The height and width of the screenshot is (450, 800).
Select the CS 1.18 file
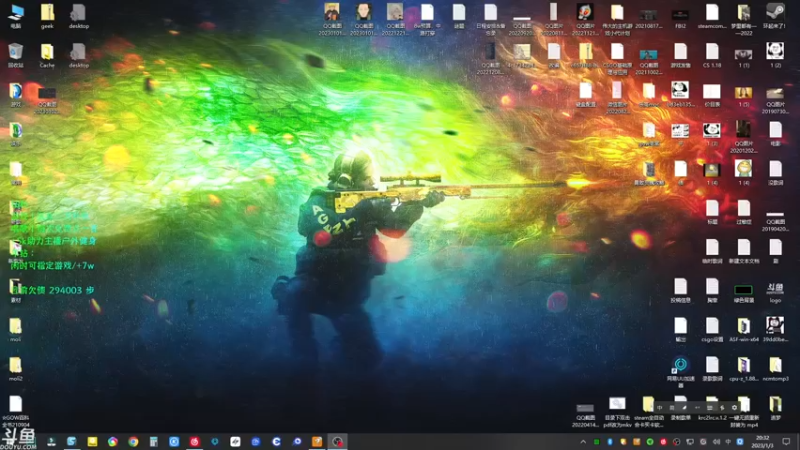click(x=712, y=56)
